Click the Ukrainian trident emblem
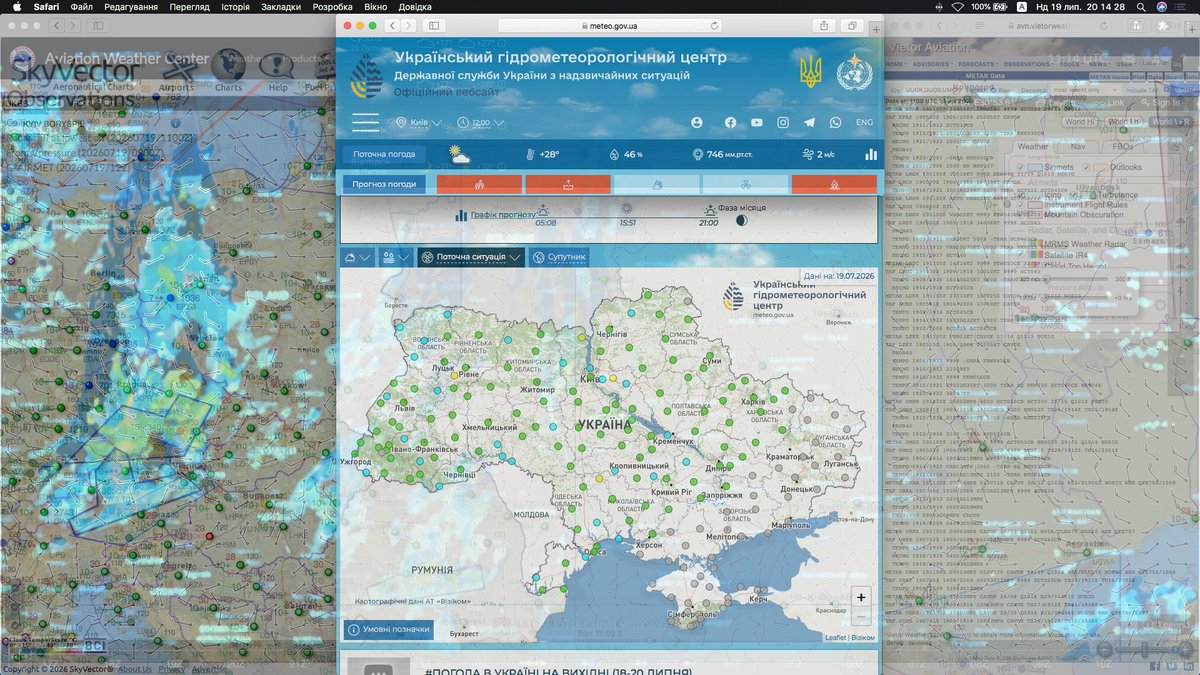 [810, 72]
